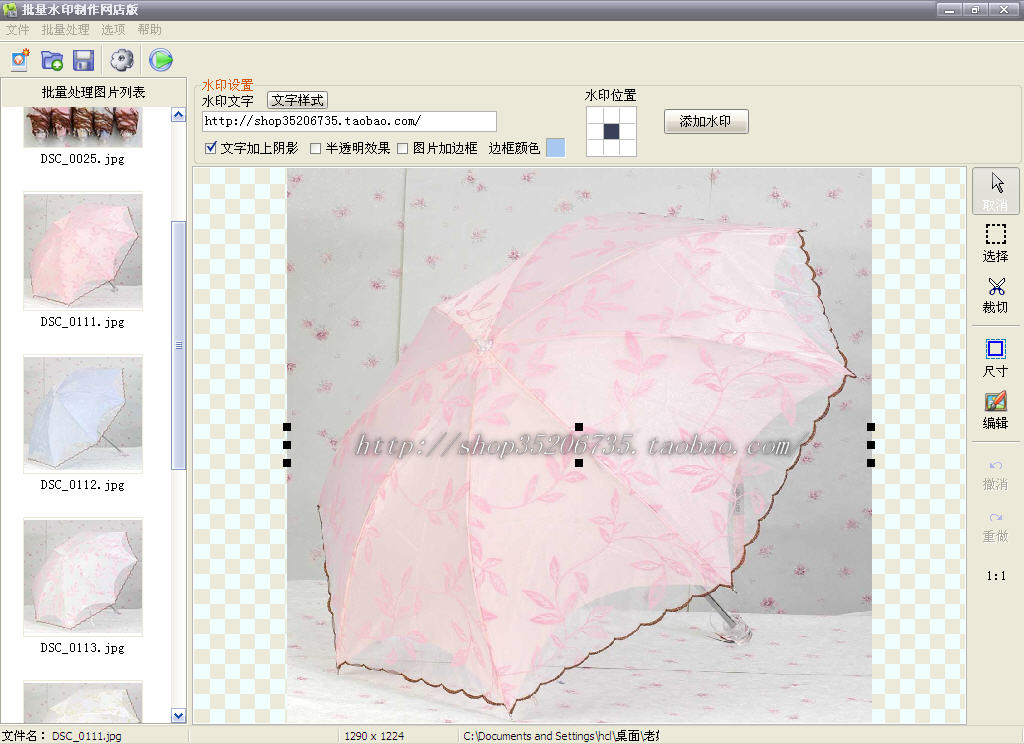Click the image list scroll up arrow
This screenshot has height=744, width=1024.
[x=178, y=115]
